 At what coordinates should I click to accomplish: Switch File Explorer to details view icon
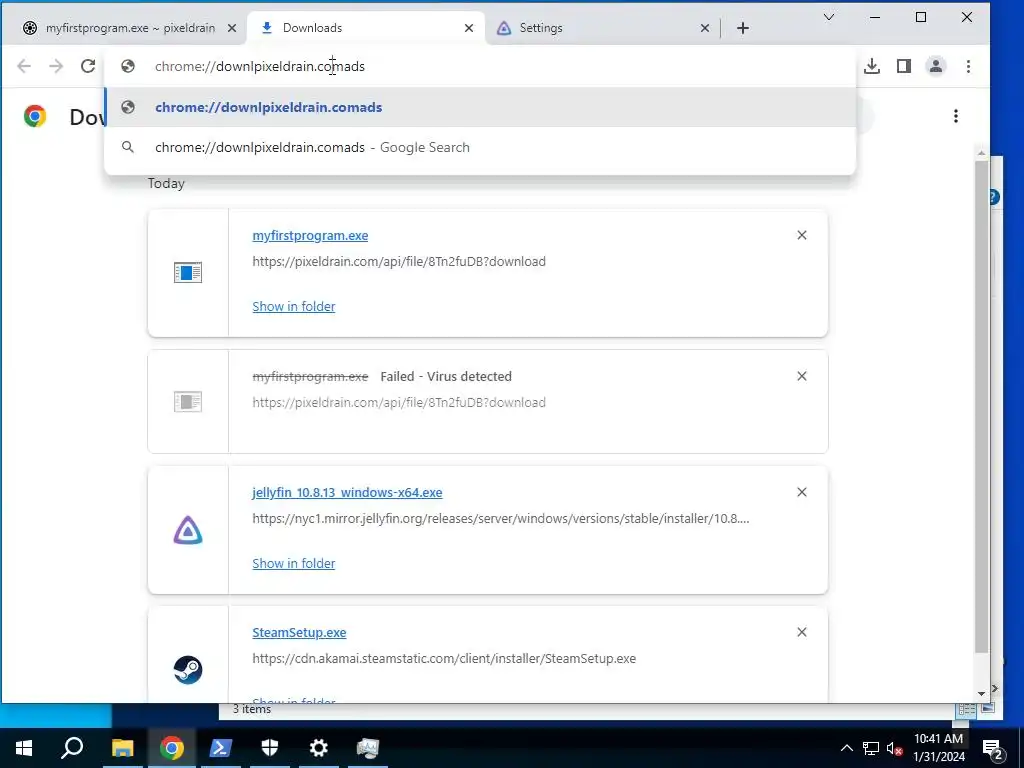[967, 709]
